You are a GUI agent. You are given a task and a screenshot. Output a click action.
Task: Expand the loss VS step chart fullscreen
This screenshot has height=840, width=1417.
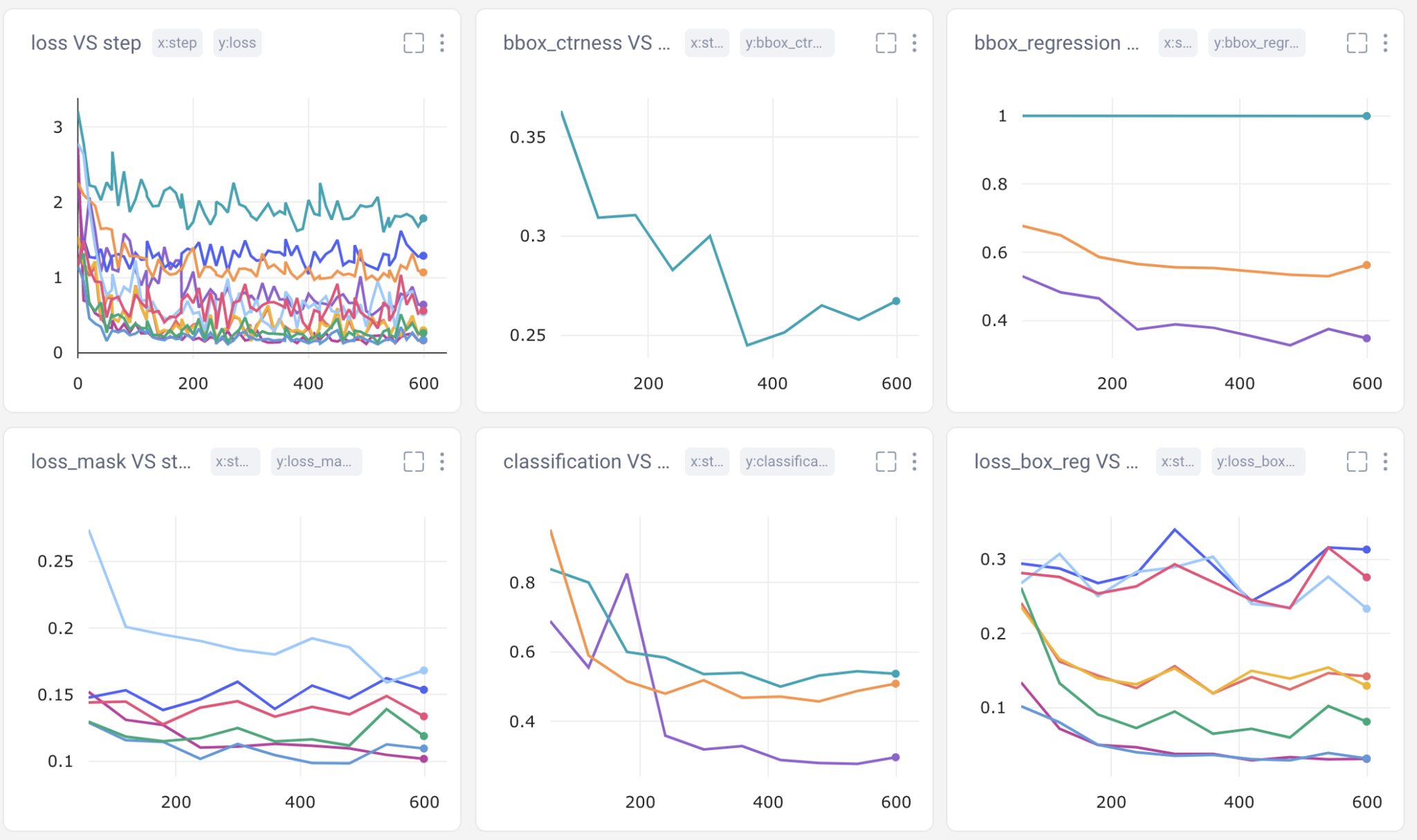click(x=413, y=43)
